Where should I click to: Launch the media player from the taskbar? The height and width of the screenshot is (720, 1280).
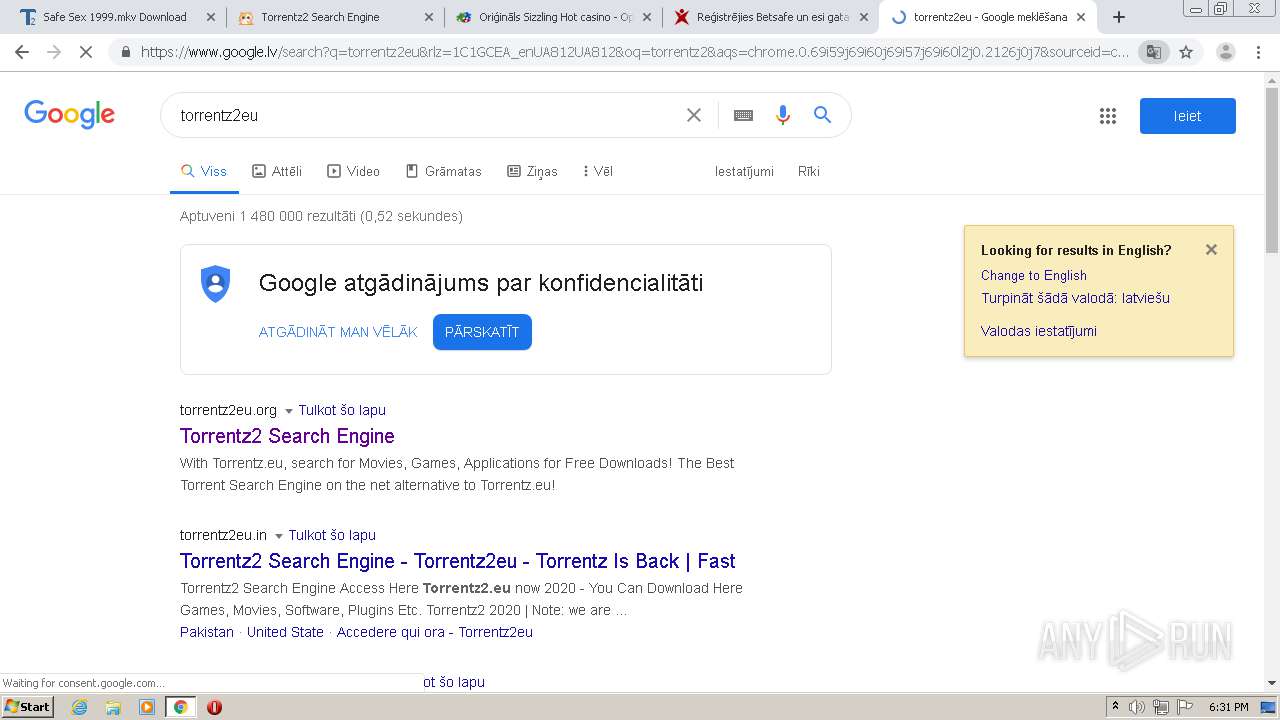(x=147, y=707)
